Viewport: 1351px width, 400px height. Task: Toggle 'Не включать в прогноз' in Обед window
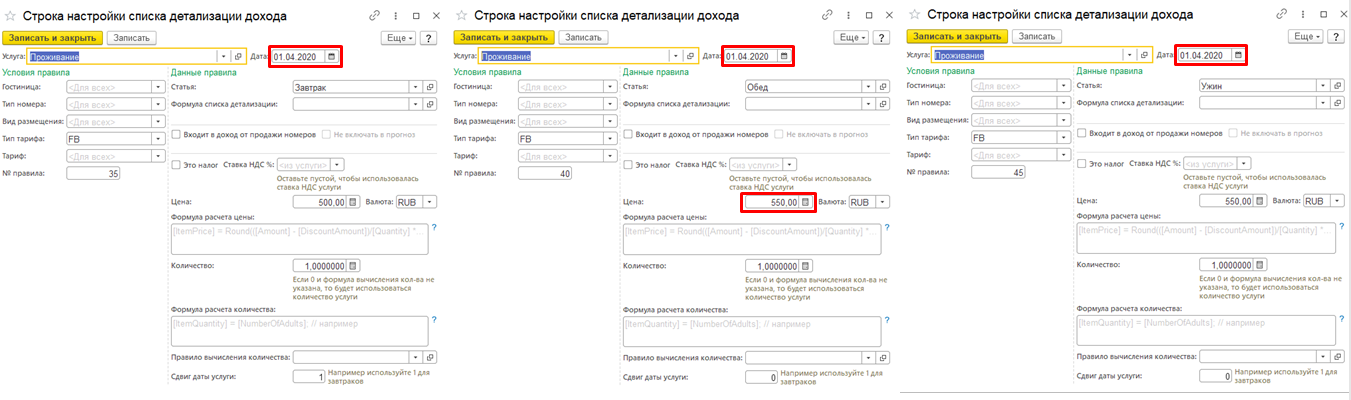tap(779, 134)
